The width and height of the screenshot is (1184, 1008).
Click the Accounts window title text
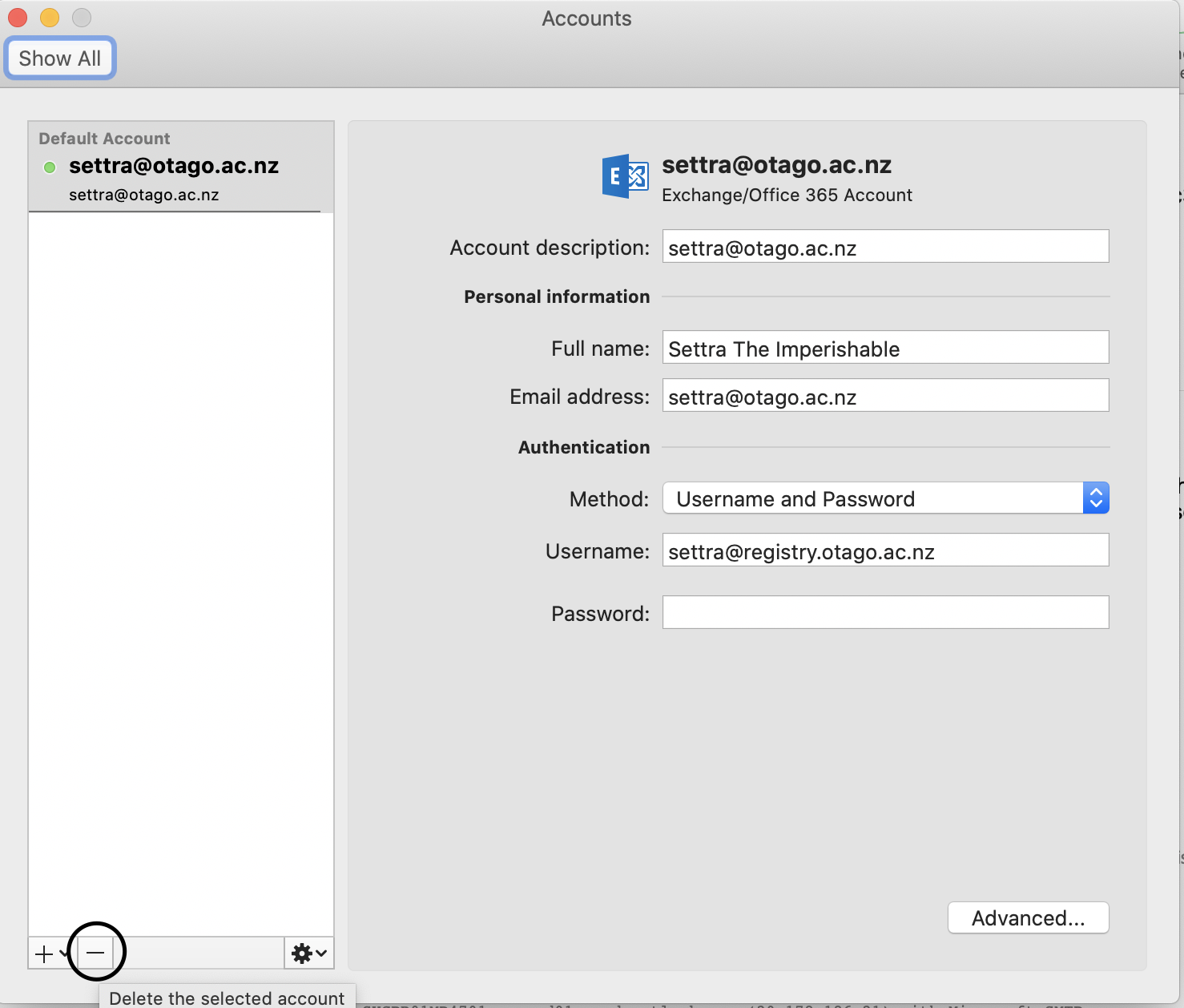(586, 18)
